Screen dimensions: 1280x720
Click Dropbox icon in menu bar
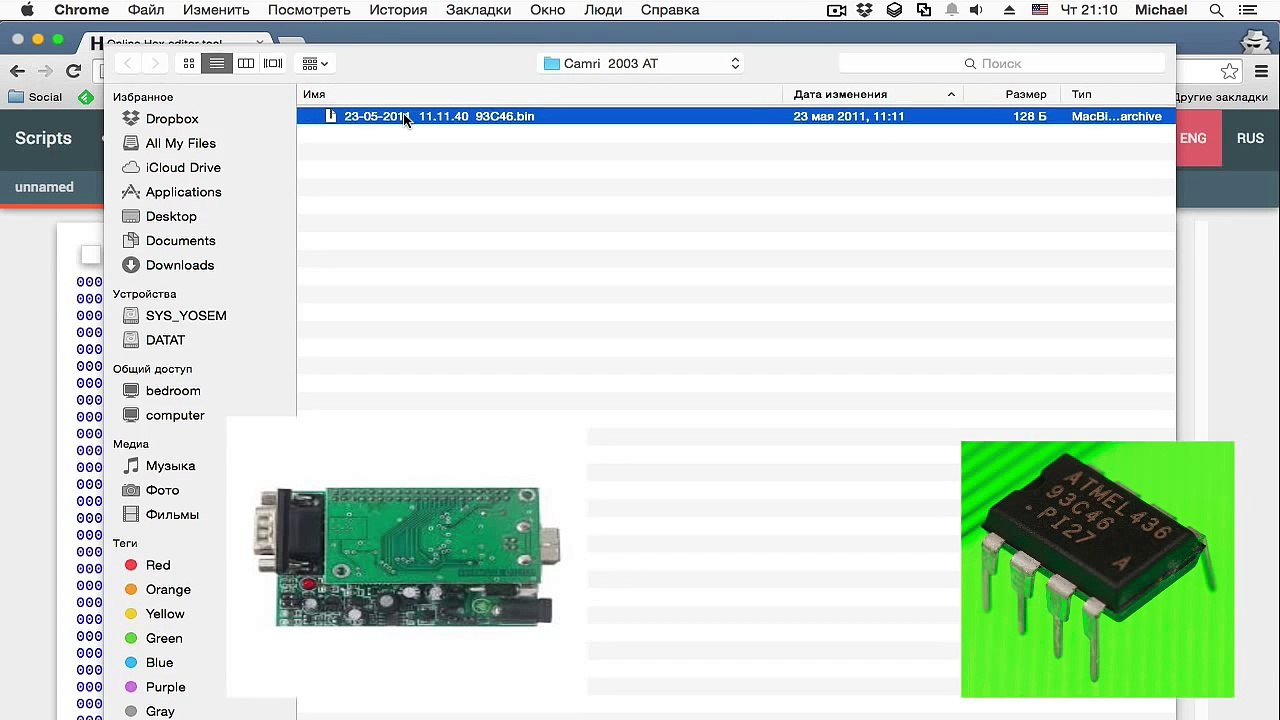[866, 10]
